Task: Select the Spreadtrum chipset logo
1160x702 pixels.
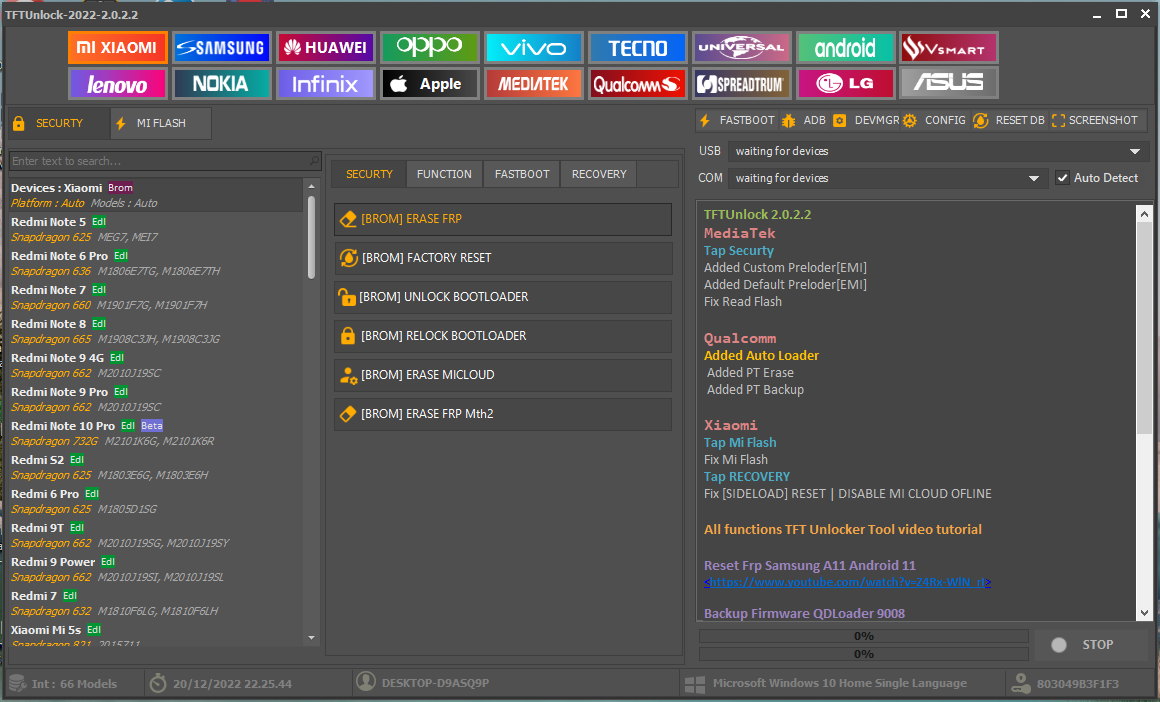Action: [x=742, y=84]
